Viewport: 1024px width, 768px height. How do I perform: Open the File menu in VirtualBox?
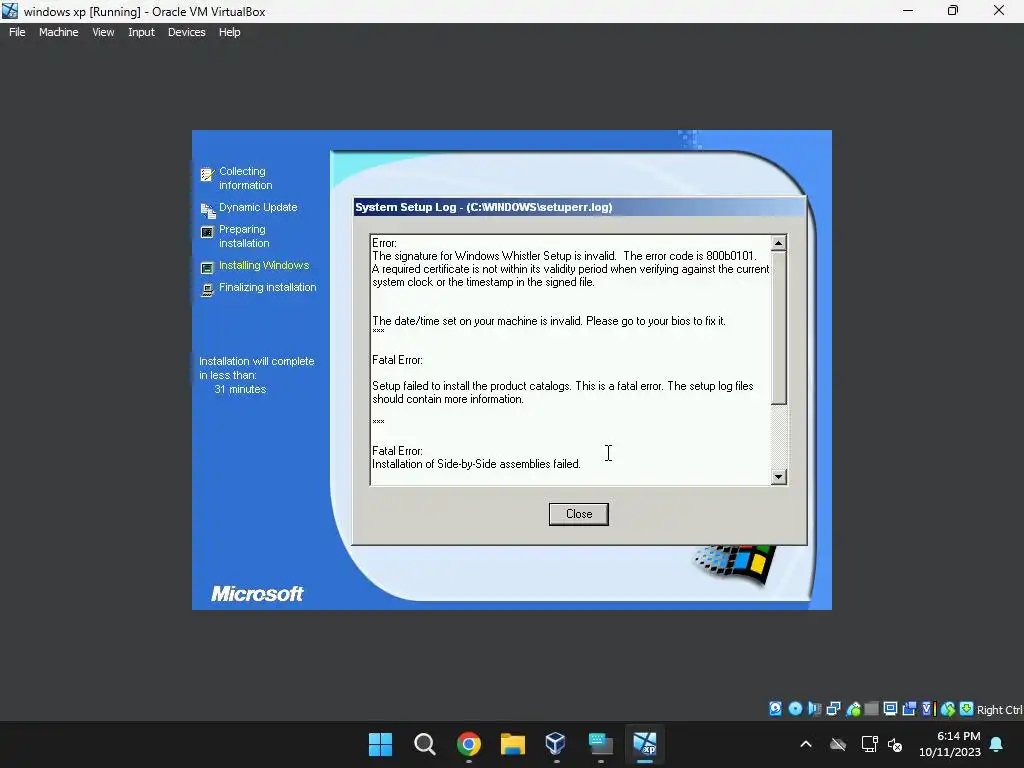(17, 32)
